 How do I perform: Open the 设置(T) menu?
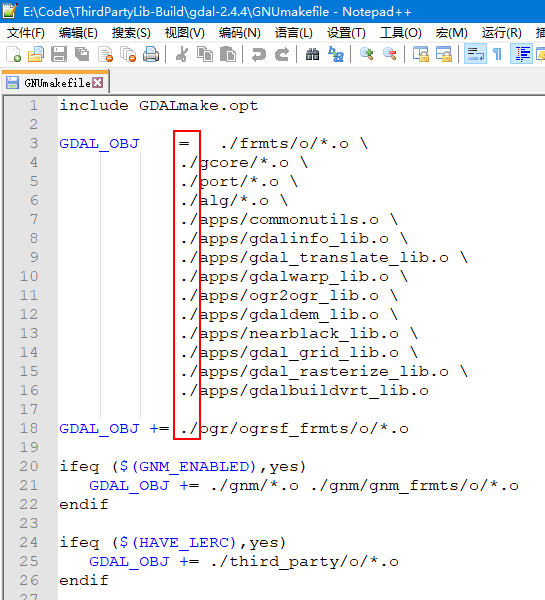(x=346, y=33)
